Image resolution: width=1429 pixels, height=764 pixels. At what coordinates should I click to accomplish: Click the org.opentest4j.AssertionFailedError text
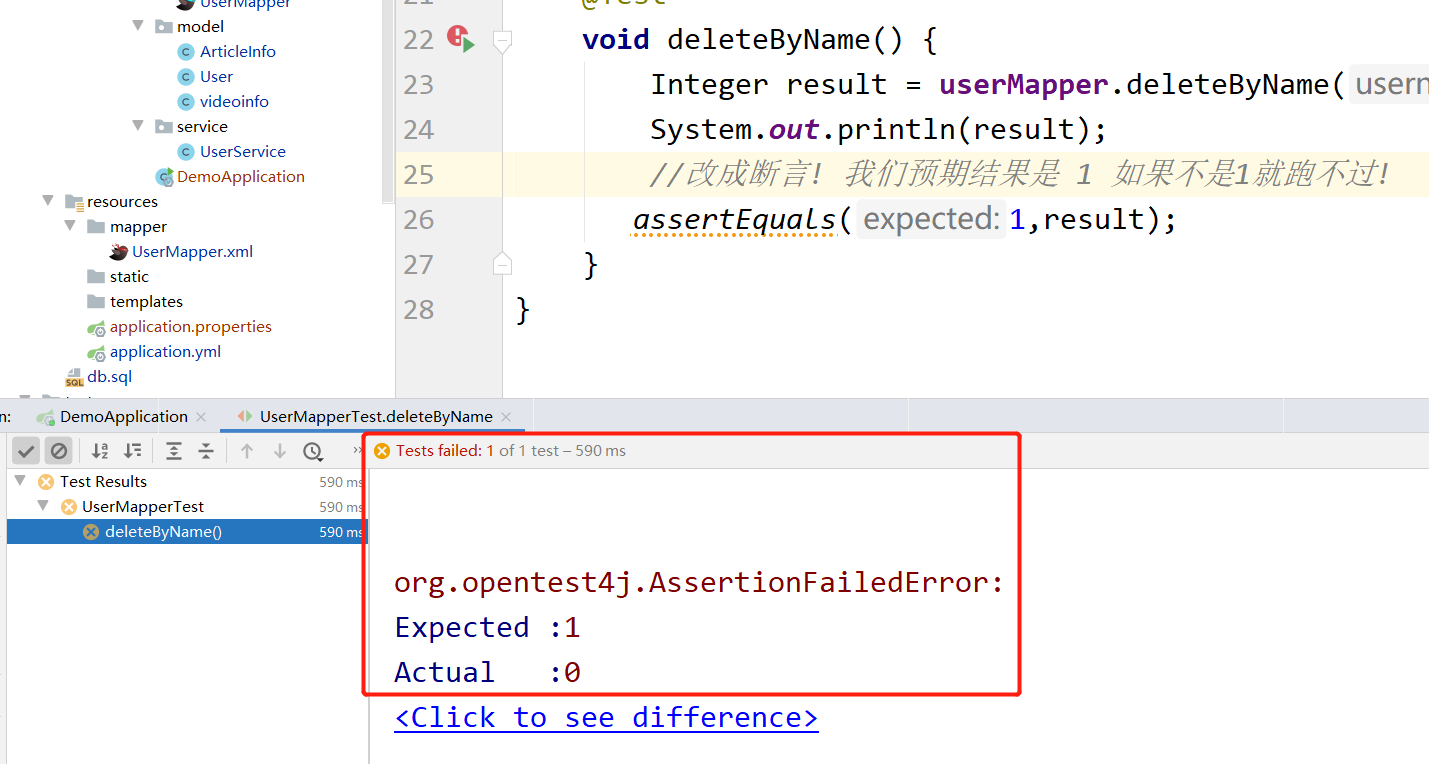click(699, 582)
